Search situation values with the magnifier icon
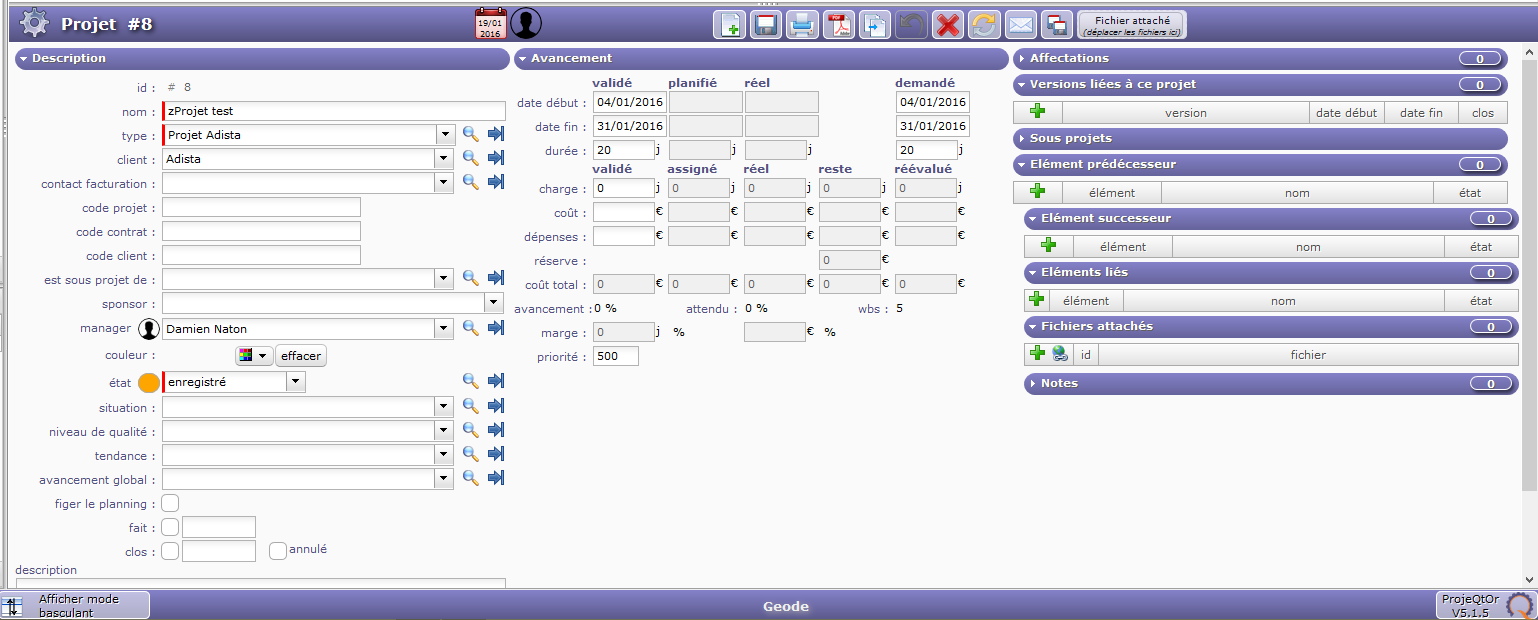Screen dimensions: 1538x620 pos(471,406)
